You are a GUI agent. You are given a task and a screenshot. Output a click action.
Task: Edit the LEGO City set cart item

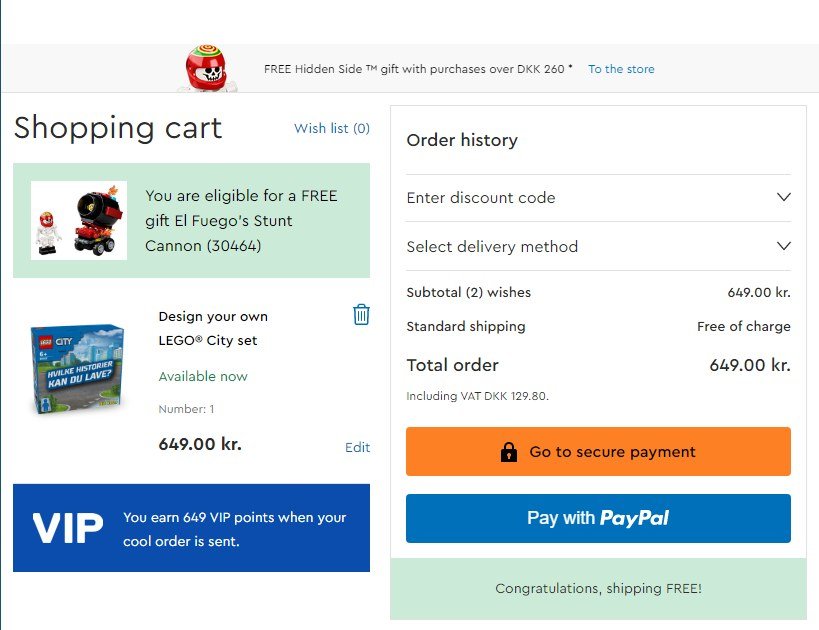click(357, 447)
